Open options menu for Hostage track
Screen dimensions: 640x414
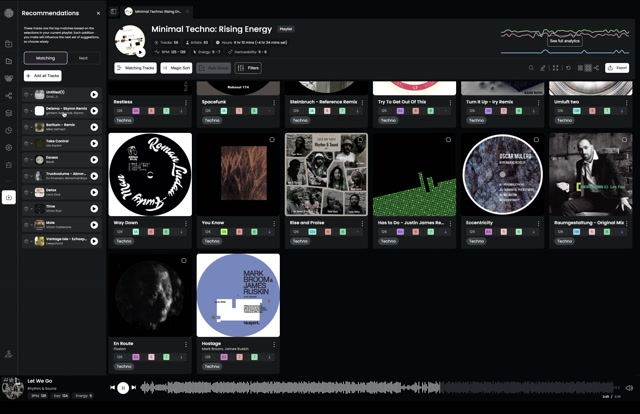point(274,345)
